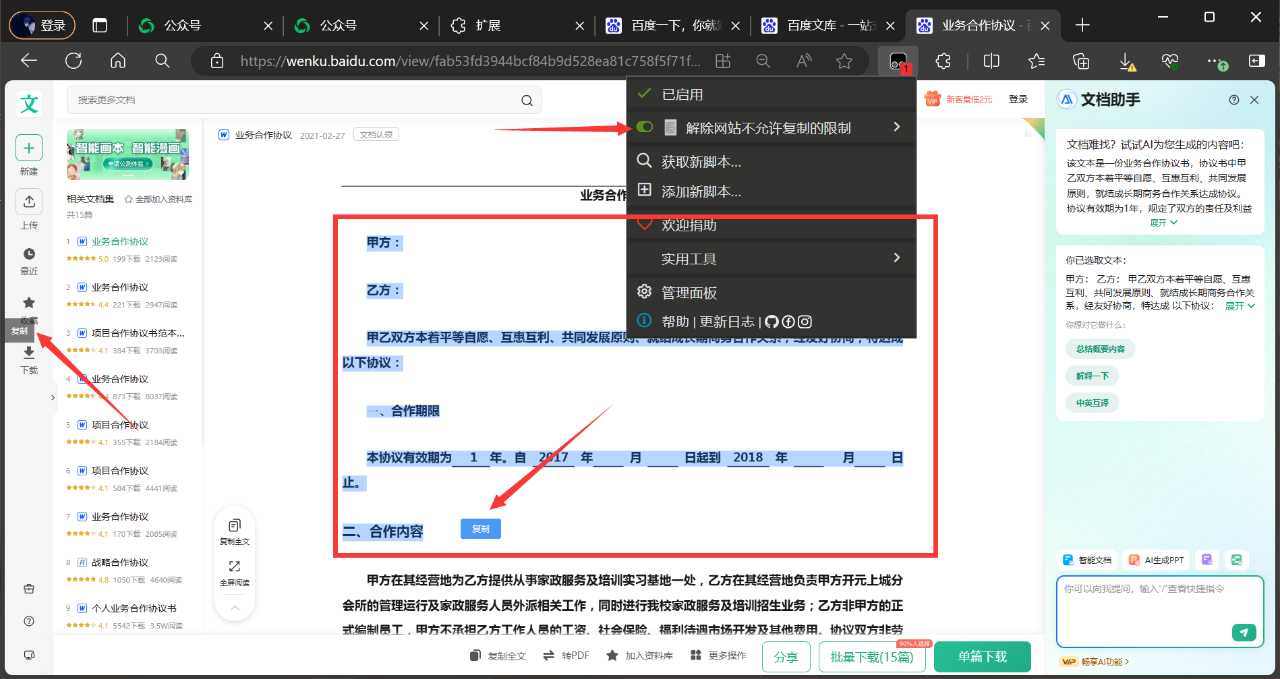Open a new browser tab
This screenshot has height=679, width=1280.
(1082, 25)
